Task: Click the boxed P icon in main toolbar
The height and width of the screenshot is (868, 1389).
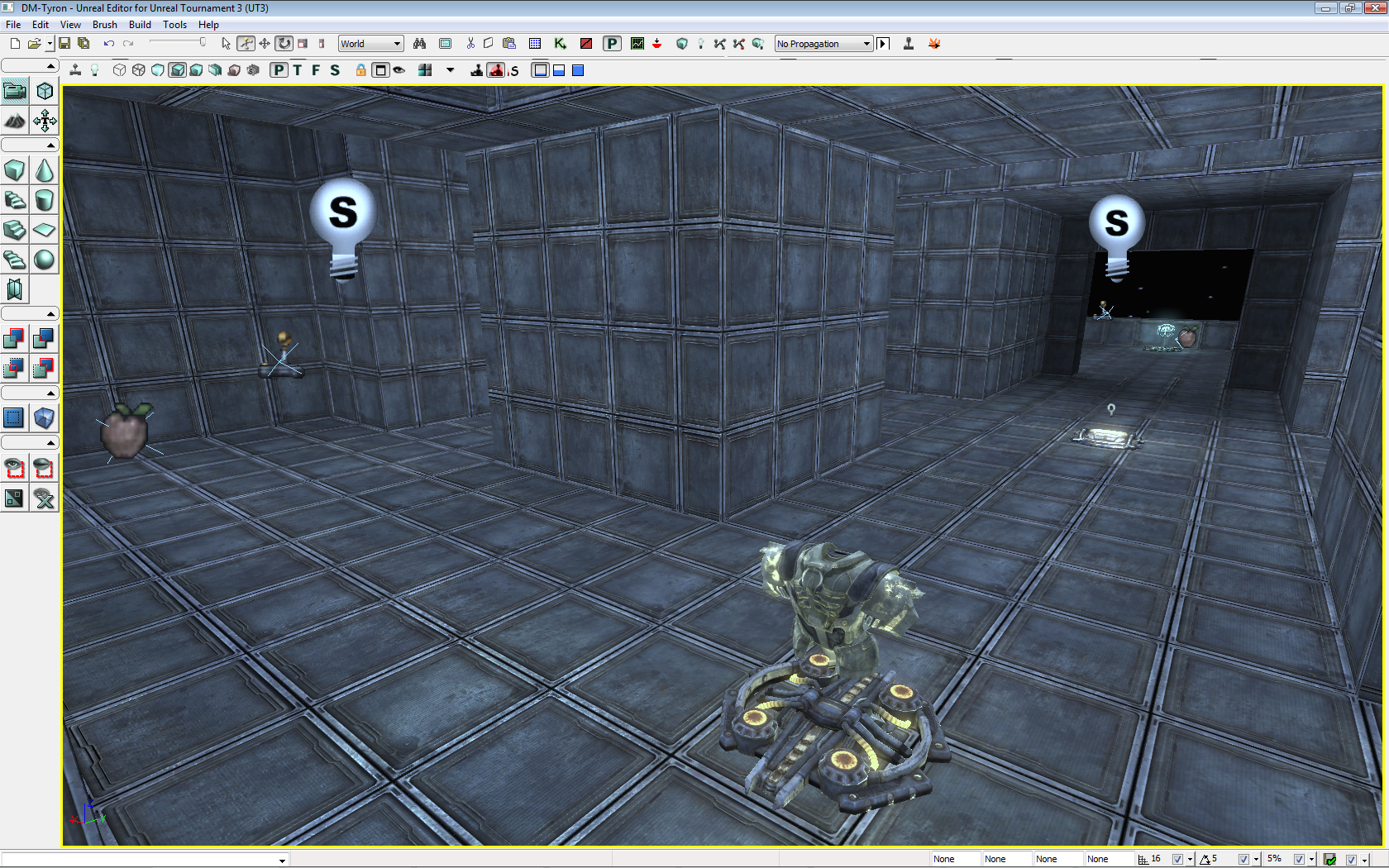Action: pyautogui.click(x=612, y=44)
